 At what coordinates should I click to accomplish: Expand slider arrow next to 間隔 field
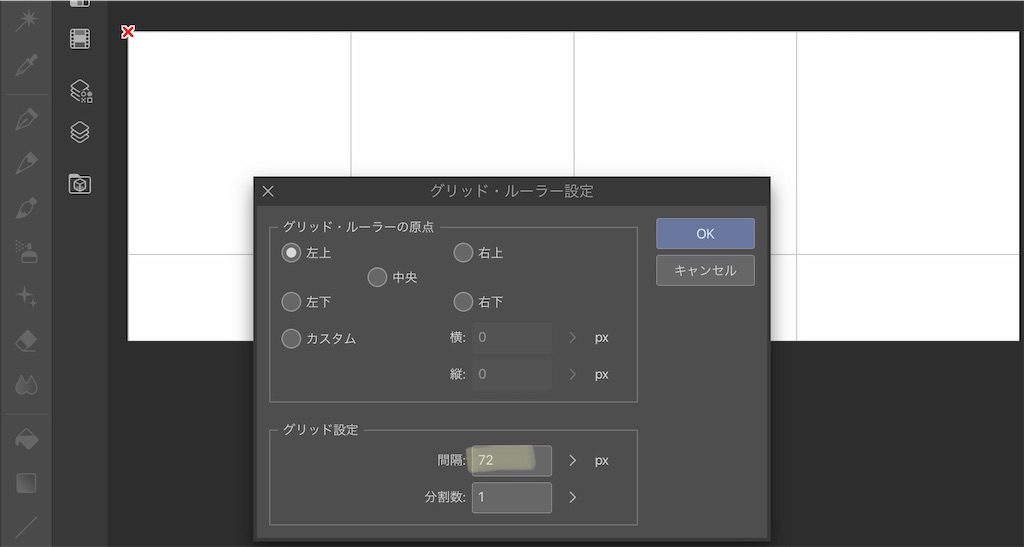(572, 460)
